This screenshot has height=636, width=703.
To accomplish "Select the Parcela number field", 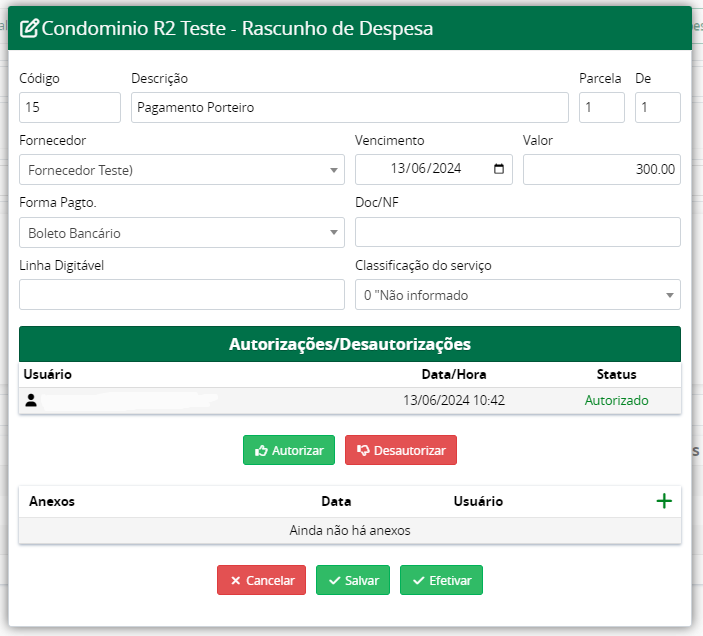I will pos(601,107).
